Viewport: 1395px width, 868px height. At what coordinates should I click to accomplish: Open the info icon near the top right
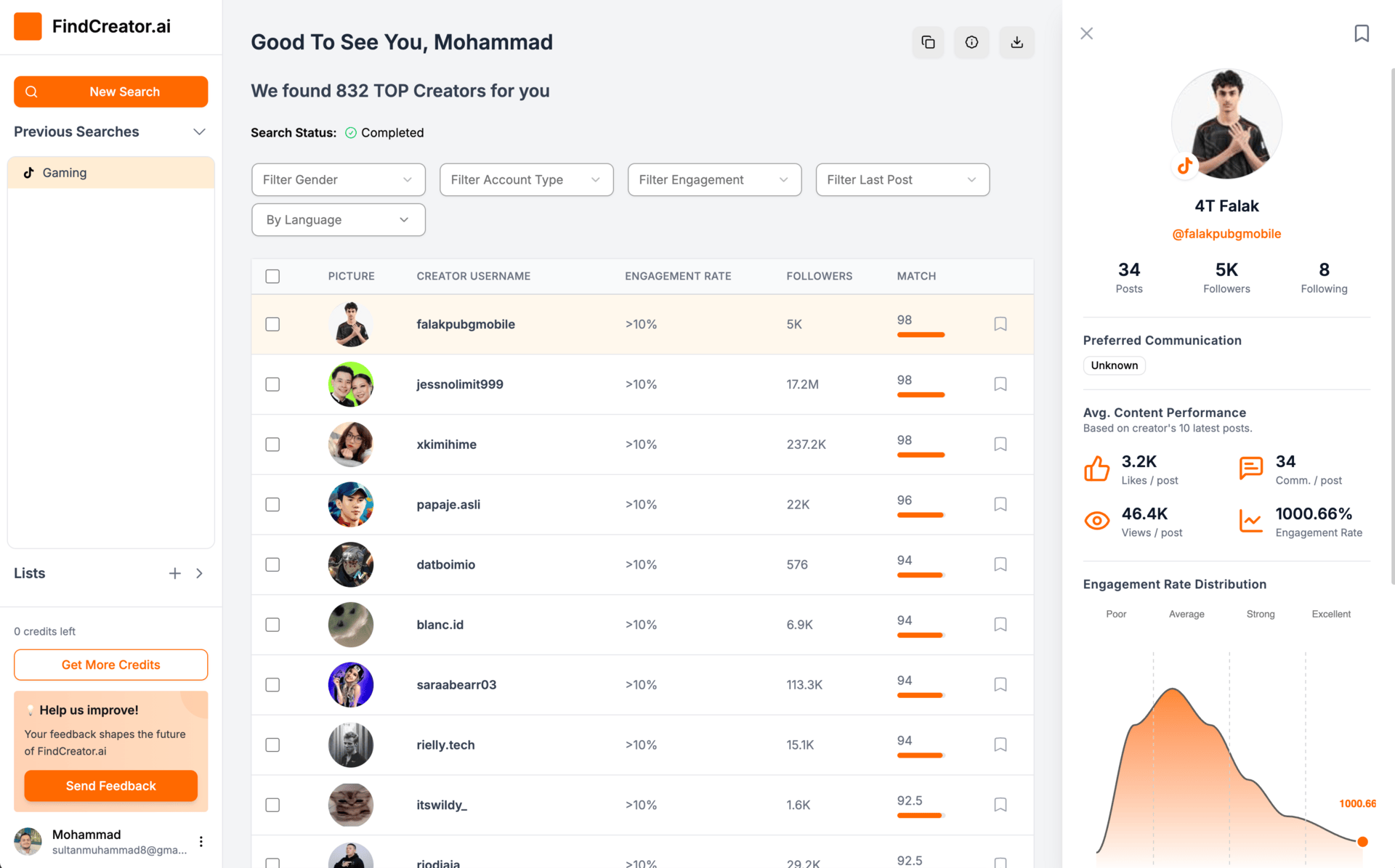[x=971, y=42]
